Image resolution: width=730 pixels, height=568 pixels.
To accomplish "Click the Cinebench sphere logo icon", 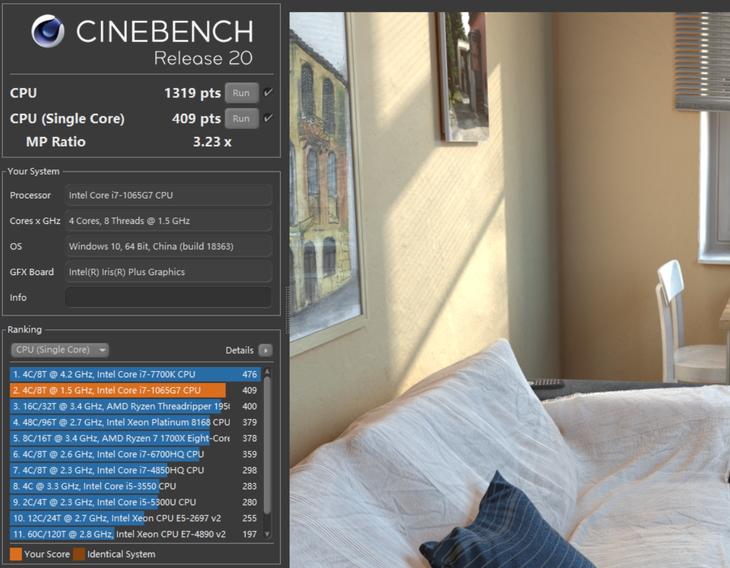I will click(48, 33).
